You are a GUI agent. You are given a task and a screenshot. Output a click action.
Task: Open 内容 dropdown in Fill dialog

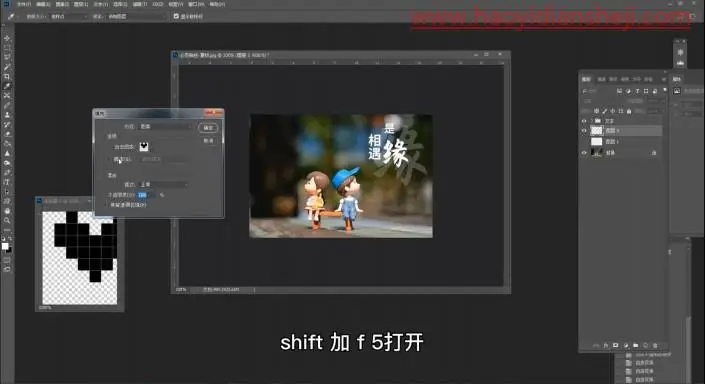click(x=165, y=127)
